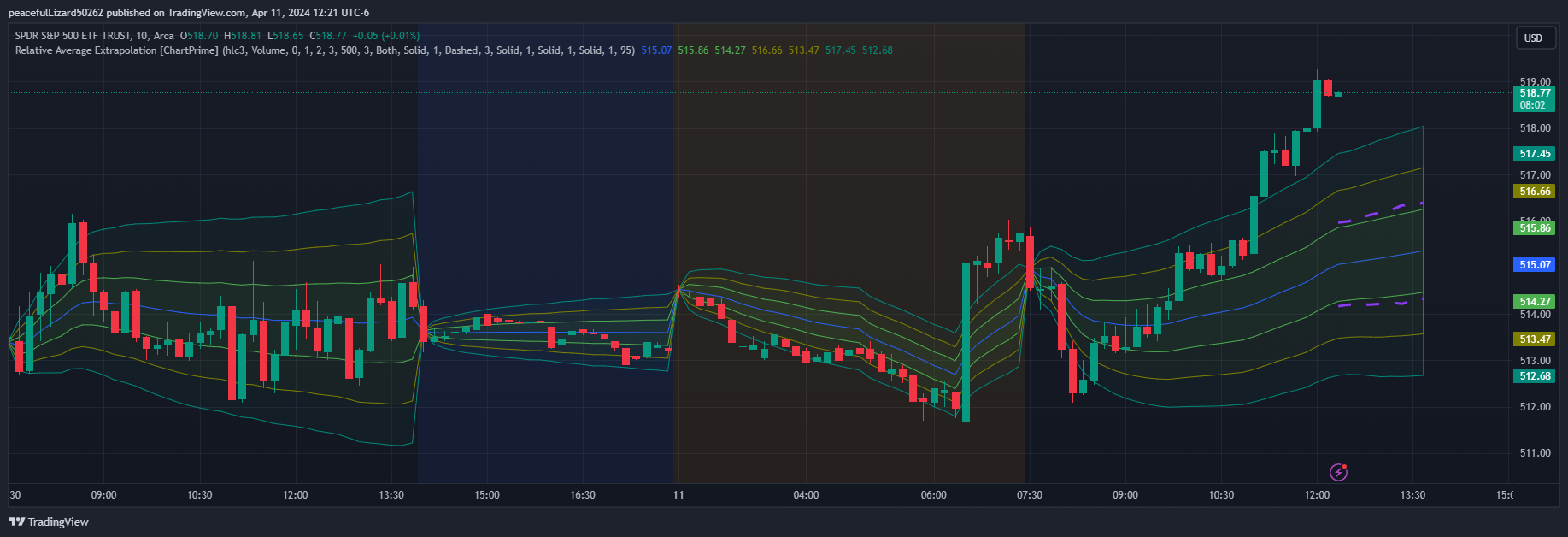Select the Relative Average Extrapolation indicator legend
The height and width of the screenshot is (537, 1568).
coord(325,50)
